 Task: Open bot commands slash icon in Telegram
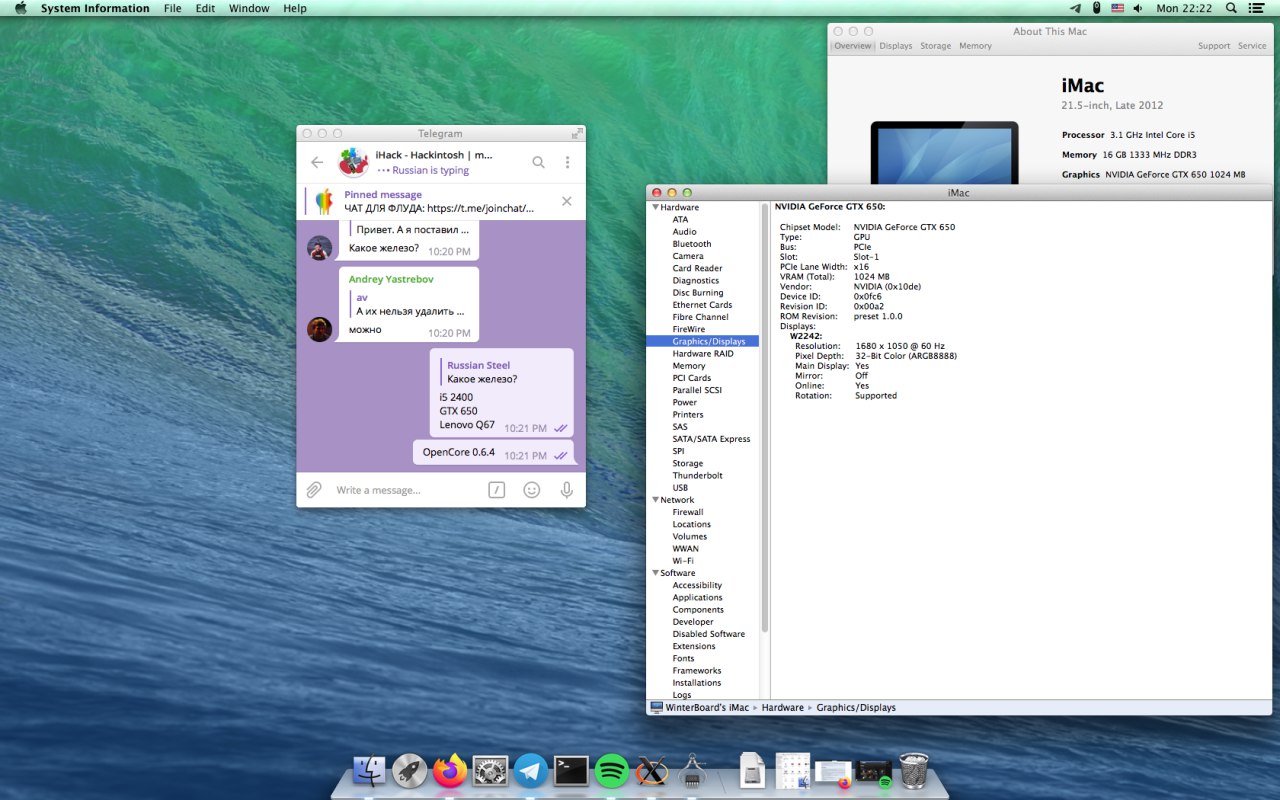click(x=497, y=490)
